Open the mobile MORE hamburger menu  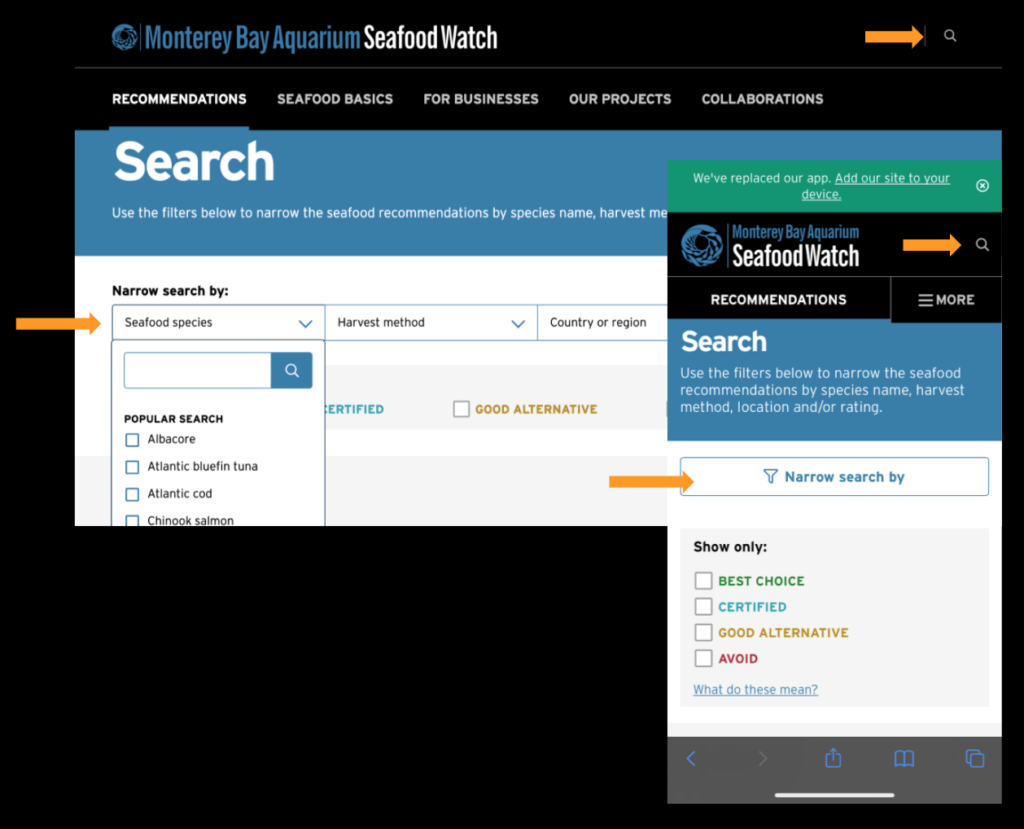[946, 300]
